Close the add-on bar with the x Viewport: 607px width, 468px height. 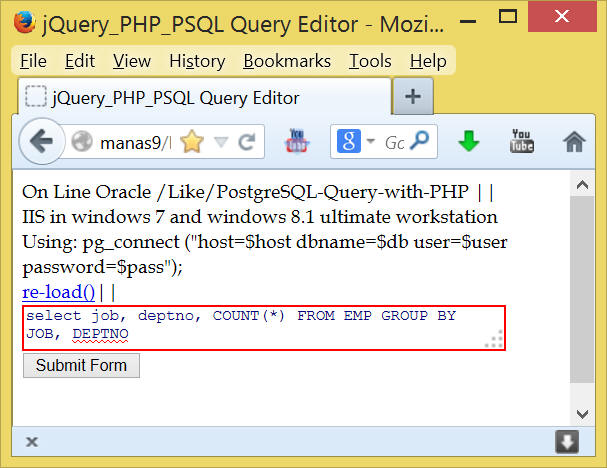point(31,441)
